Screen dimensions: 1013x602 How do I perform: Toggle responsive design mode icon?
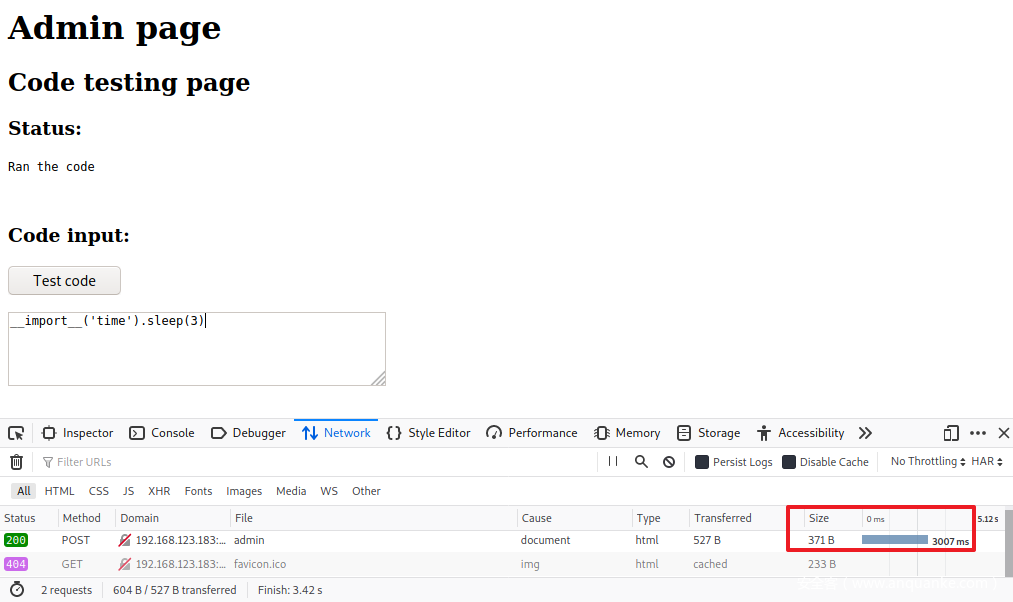tap(951, 433)
